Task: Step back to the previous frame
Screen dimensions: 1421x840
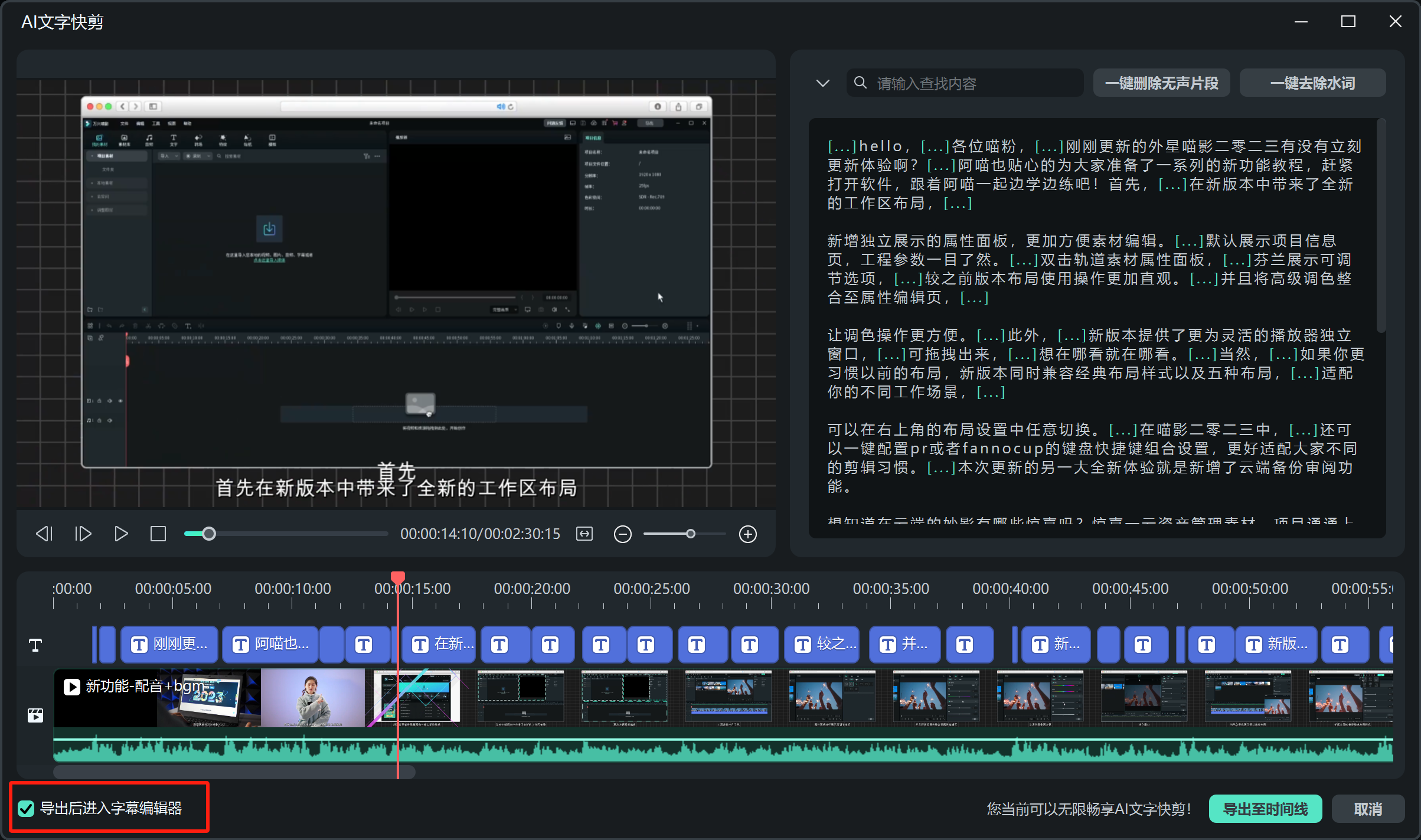Action: coord(44,534)
